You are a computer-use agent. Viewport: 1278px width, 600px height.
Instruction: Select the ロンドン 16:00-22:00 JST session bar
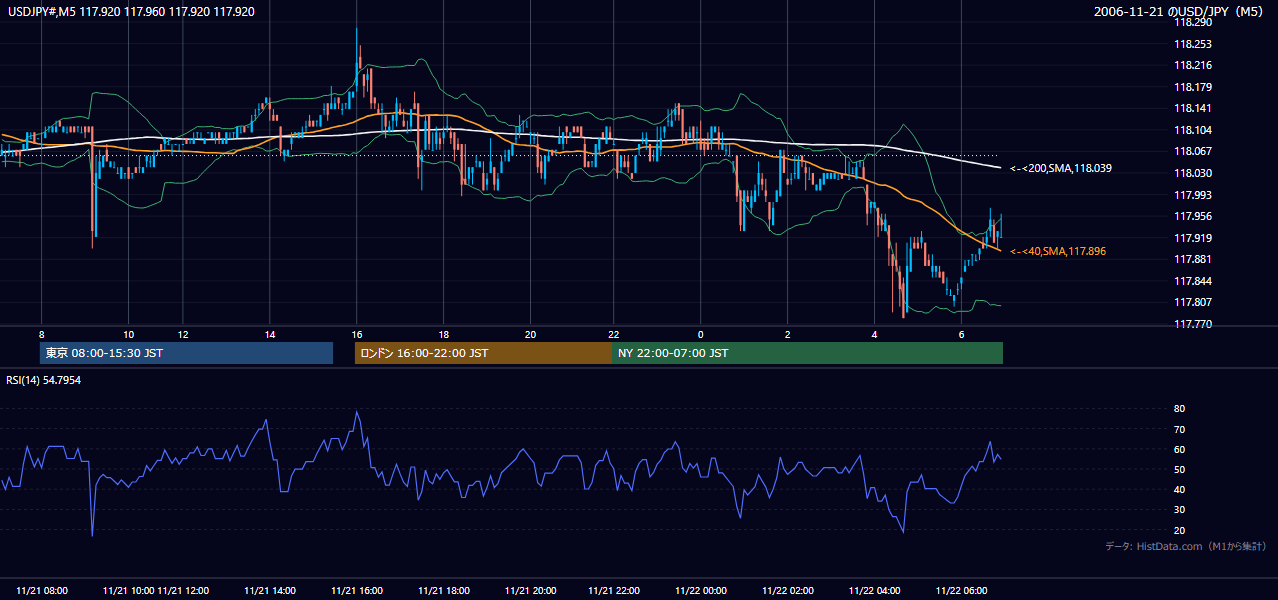coord(483,353)
